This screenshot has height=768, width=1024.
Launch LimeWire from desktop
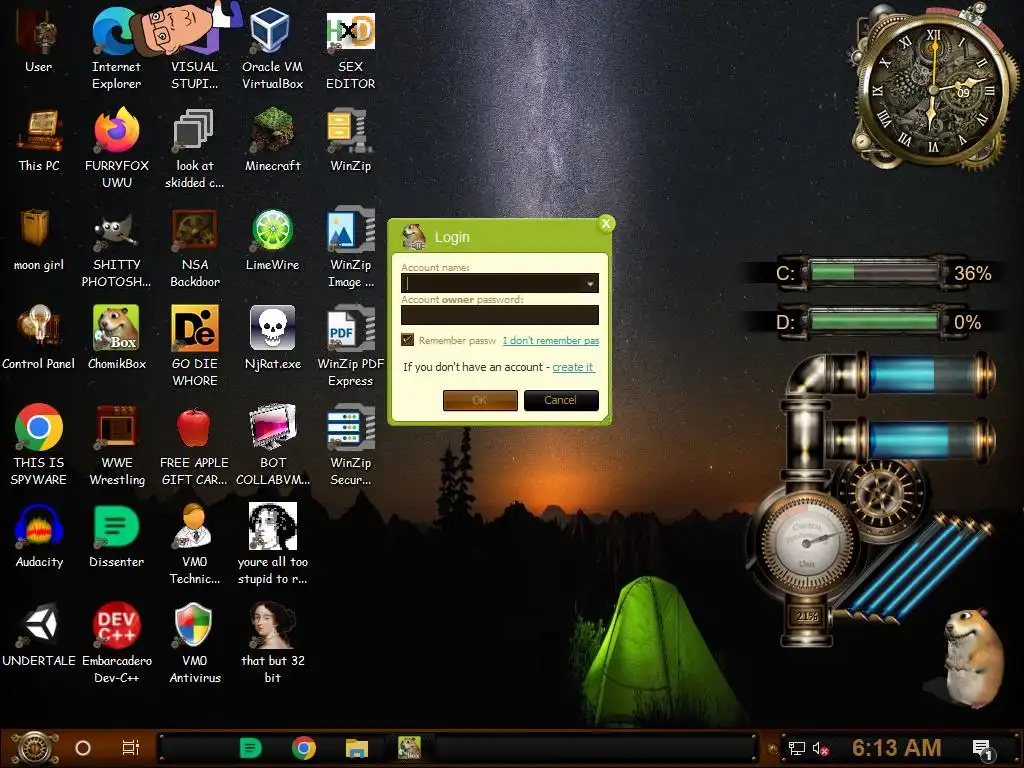[272, 239]
